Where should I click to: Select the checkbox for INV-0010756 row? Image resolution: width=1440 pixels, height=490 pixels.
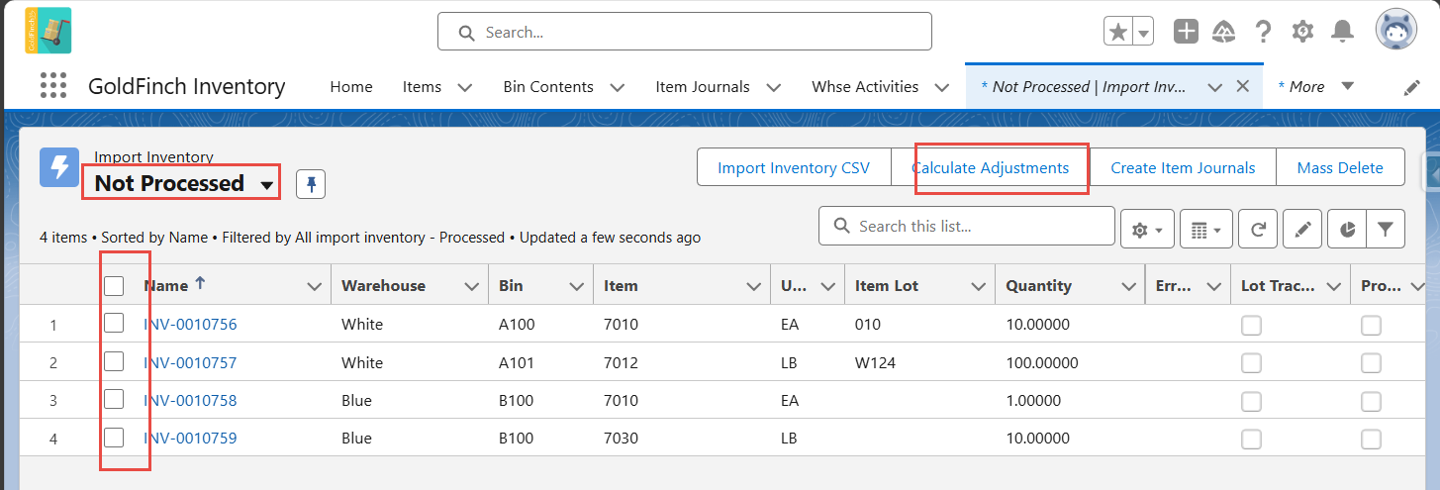[x=114, y=323]
